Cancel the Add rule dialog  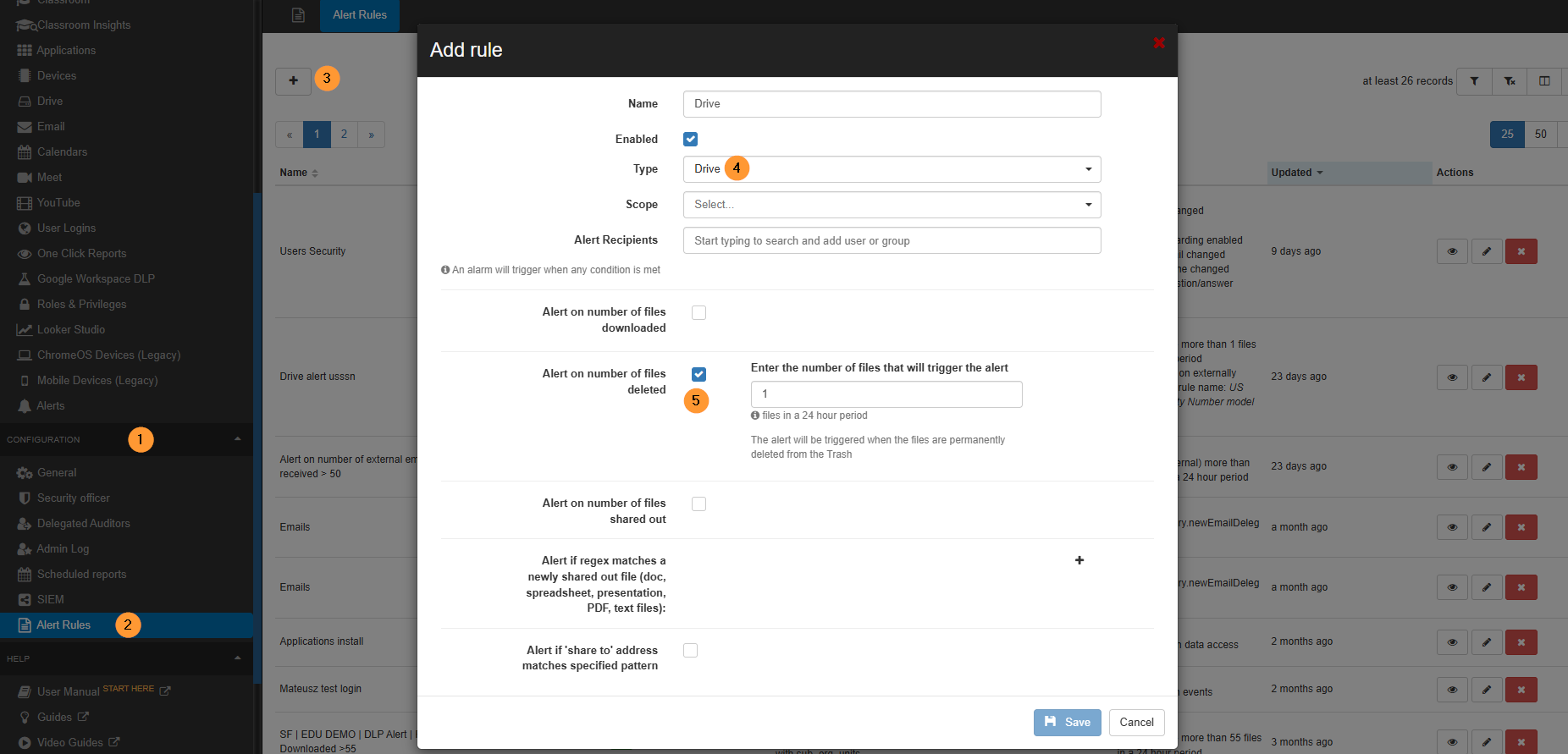point(1136,723)
